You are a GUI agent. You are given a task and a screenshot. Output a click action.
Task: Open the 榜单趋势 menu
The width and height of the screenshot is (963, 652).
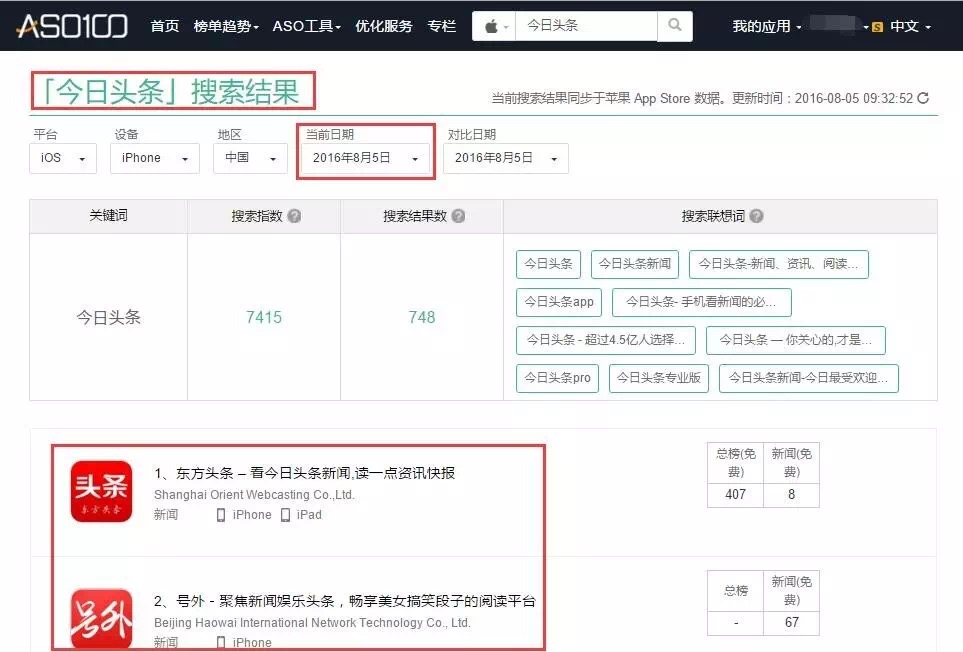(226, 26)
